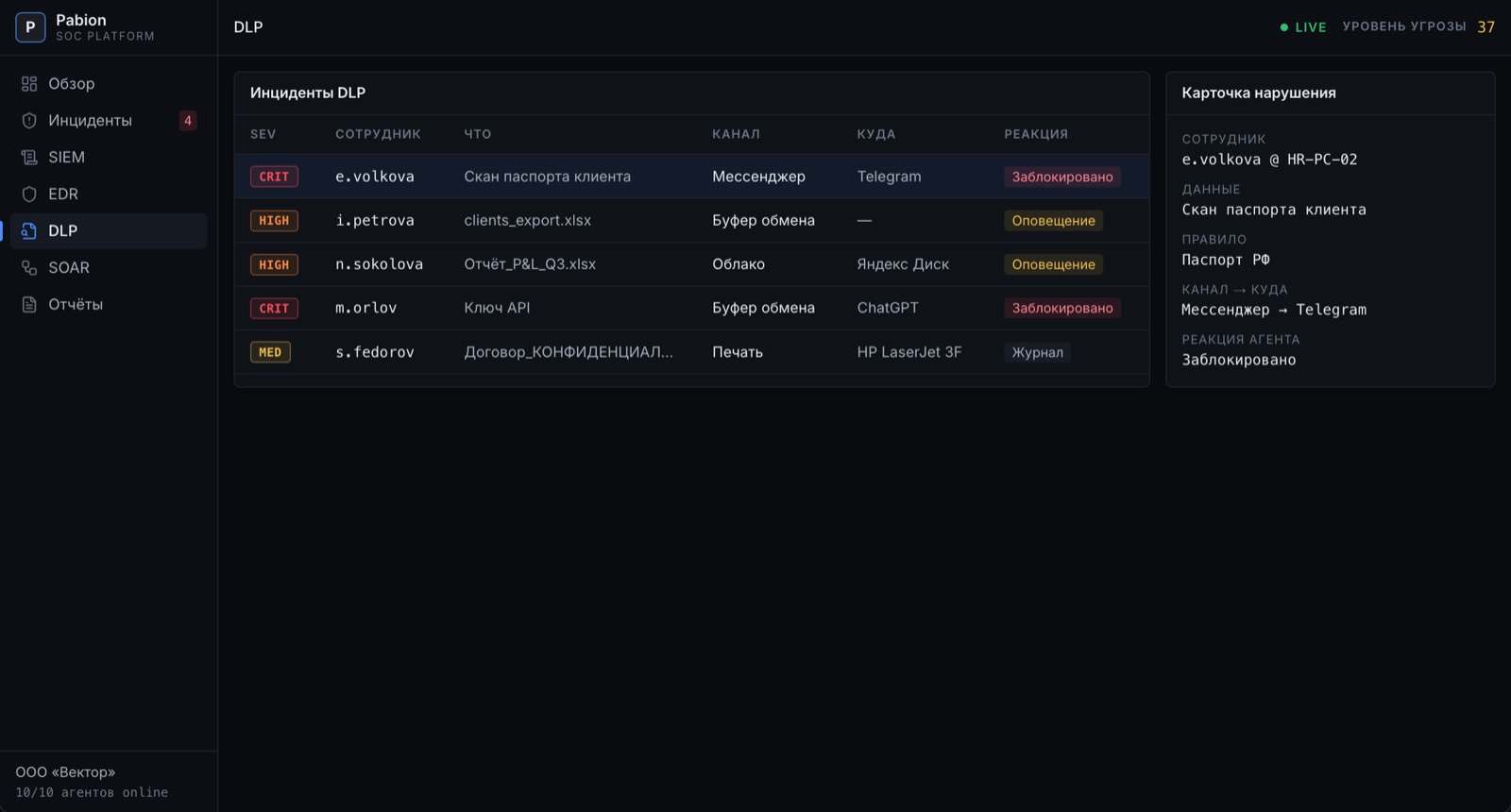Select the n.sokolova incident row
Image resolution: width=1511 pixels, height=812 pixels.
pos(691,264)
